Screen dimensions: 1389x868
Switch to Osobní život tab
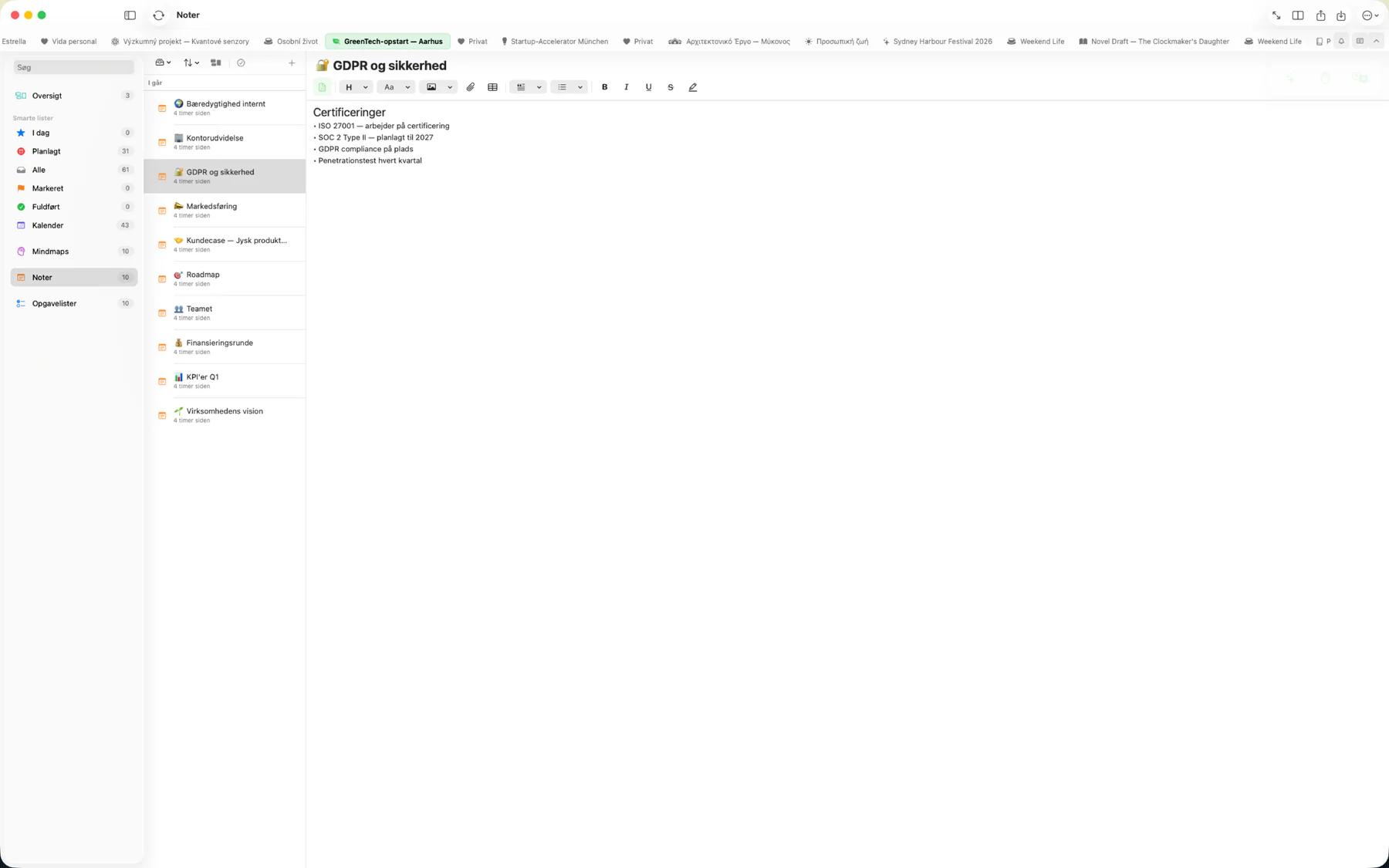tap(291, 42)
